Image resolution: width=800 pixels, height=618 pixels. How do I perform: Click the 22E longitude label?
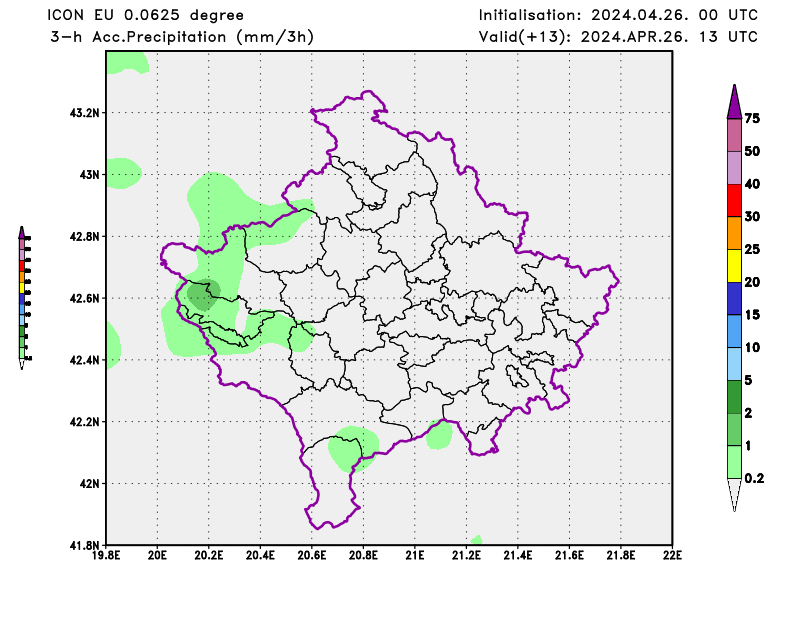click(x=672, y=555)
